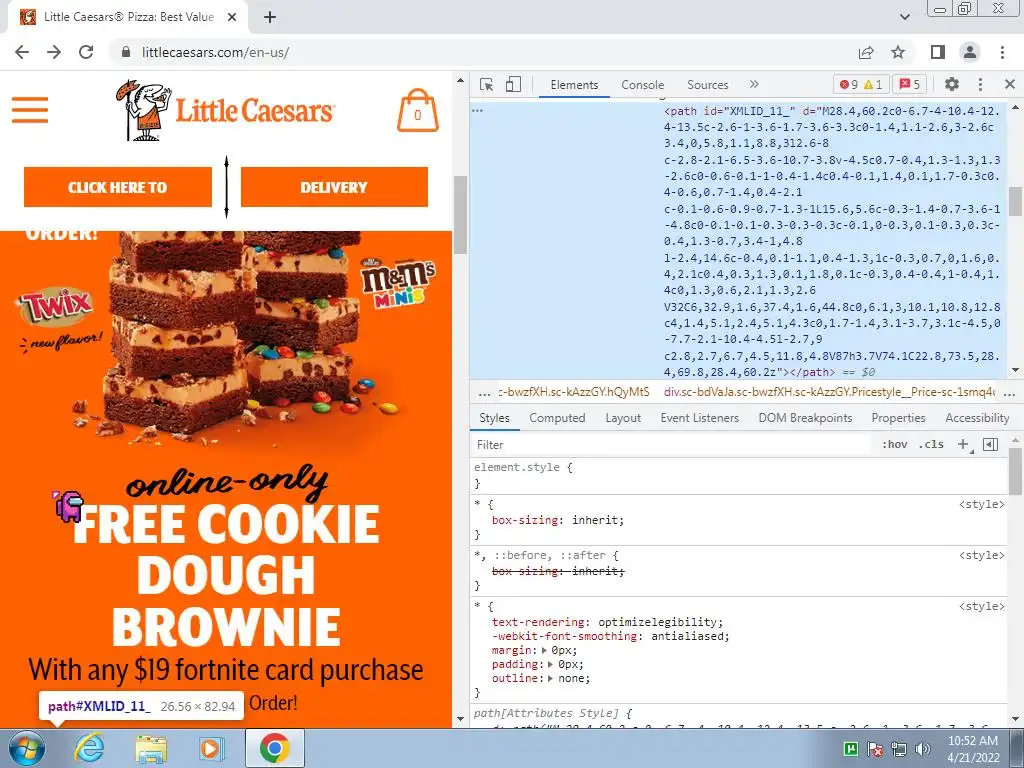Open the shopping bag cart icon
The image size is (1024, 768).
pyautogui.click(x=417, y=111)
